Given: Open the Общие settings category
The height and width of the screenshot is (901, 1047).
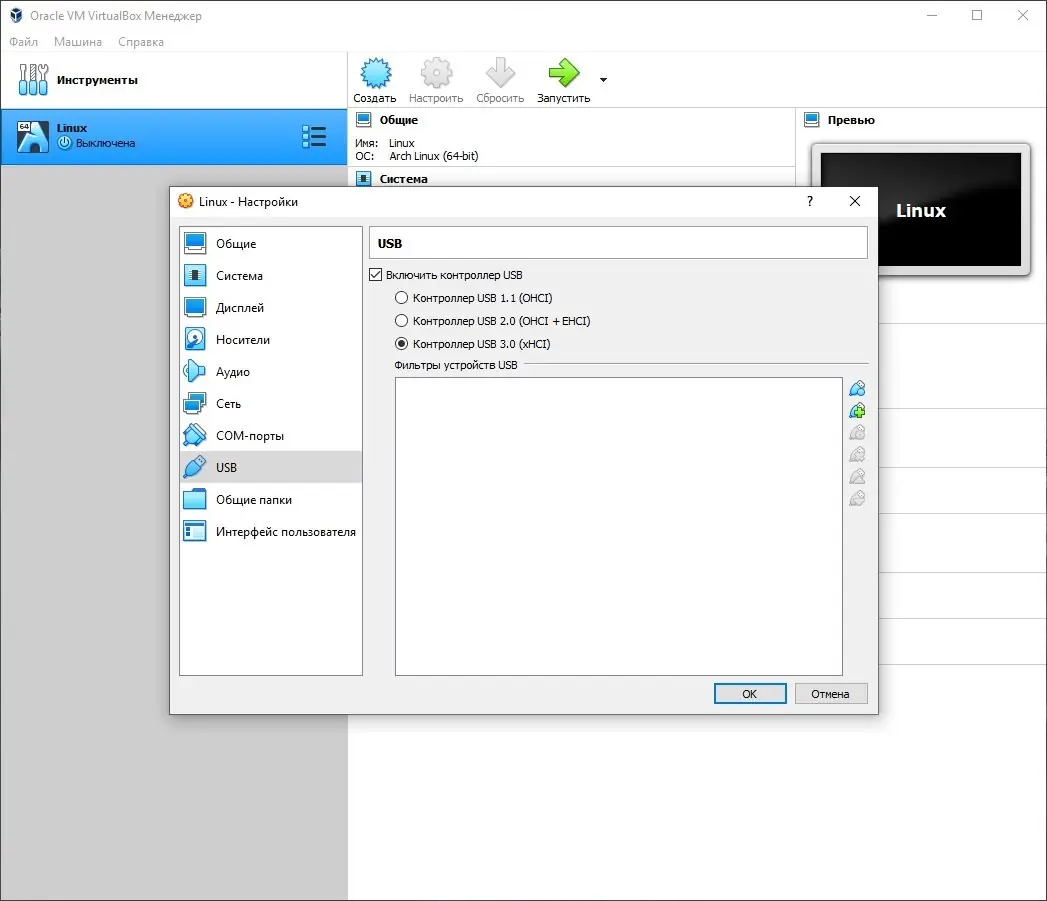Looking at the screenshot, I should [x=271, y=244].
